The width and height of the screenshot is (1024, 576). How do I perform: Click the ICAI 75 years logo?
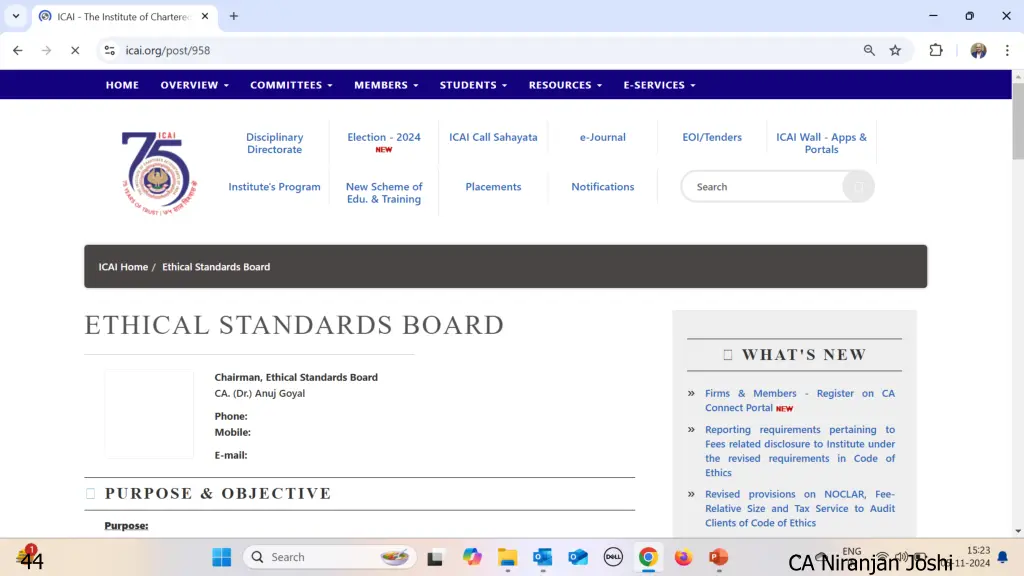point(159,173)
